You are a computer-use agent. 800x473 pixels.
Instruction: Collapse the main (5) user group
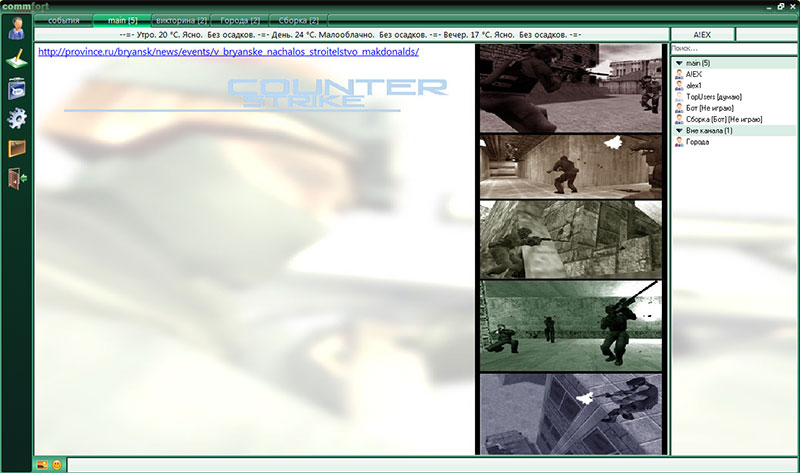(679, 63)
